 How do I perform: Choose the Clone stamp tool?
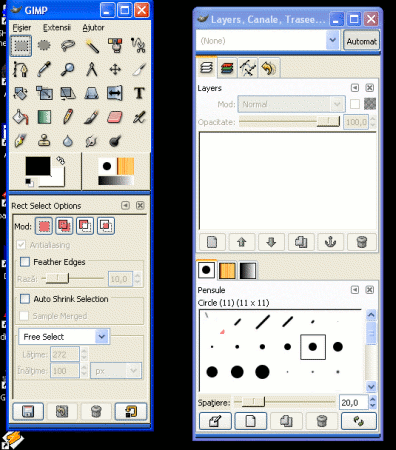(44, 141)
